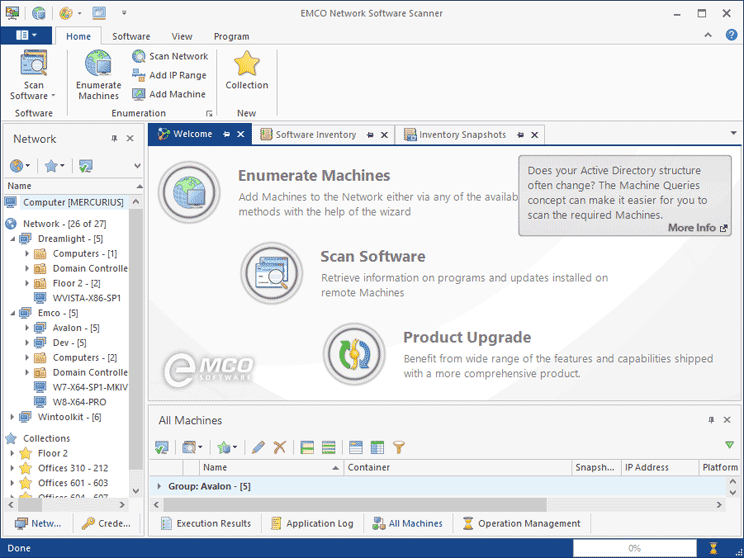Open the Scan Software ribbon button
The width and height of the screenshot is (744, 558).
33,76
